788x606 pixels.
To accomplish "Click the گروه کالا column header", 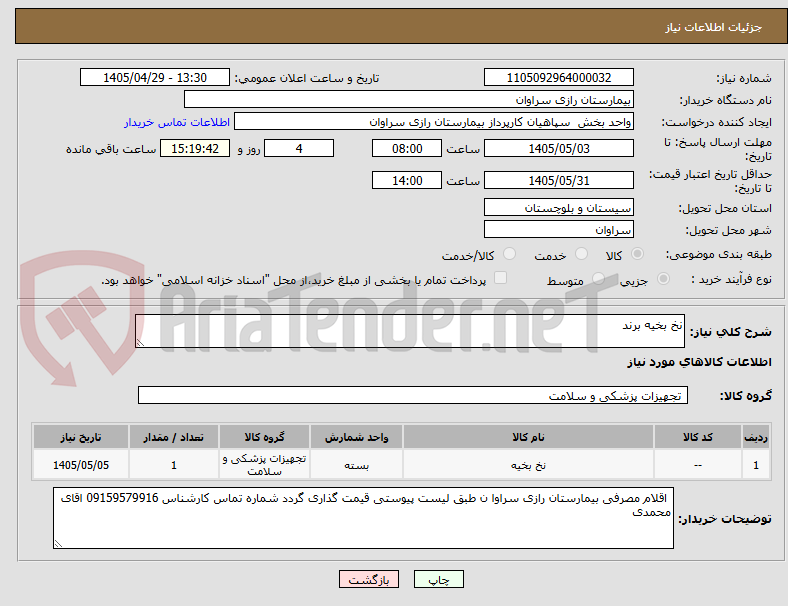I will [x=264, y=437].
